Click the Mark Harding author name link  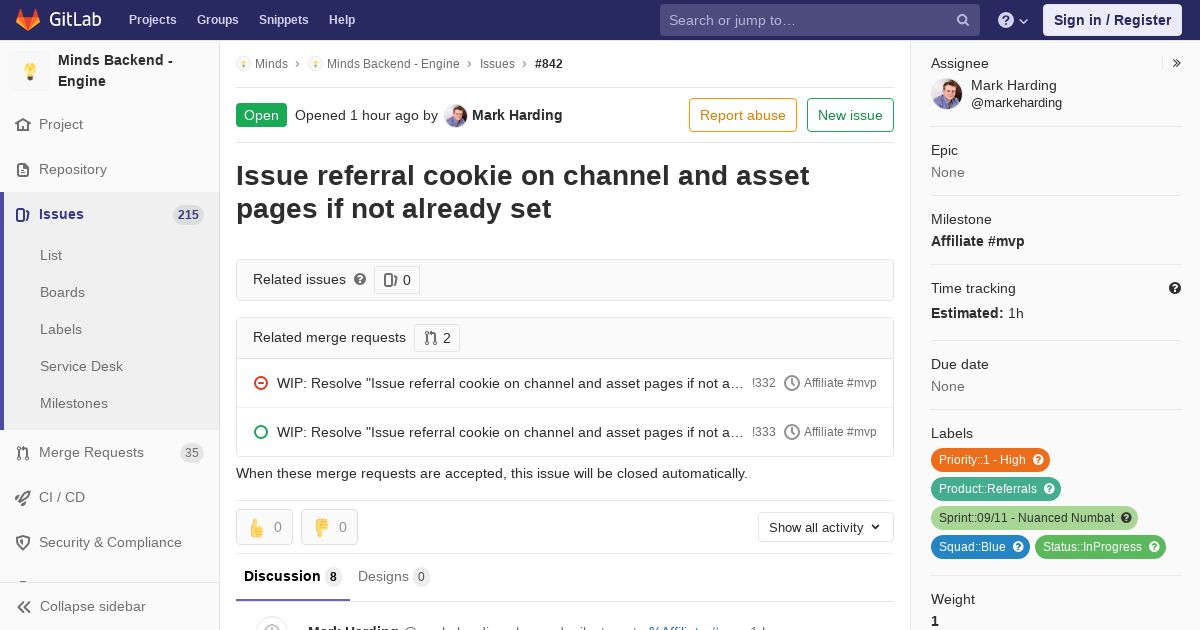click(517, 115)
